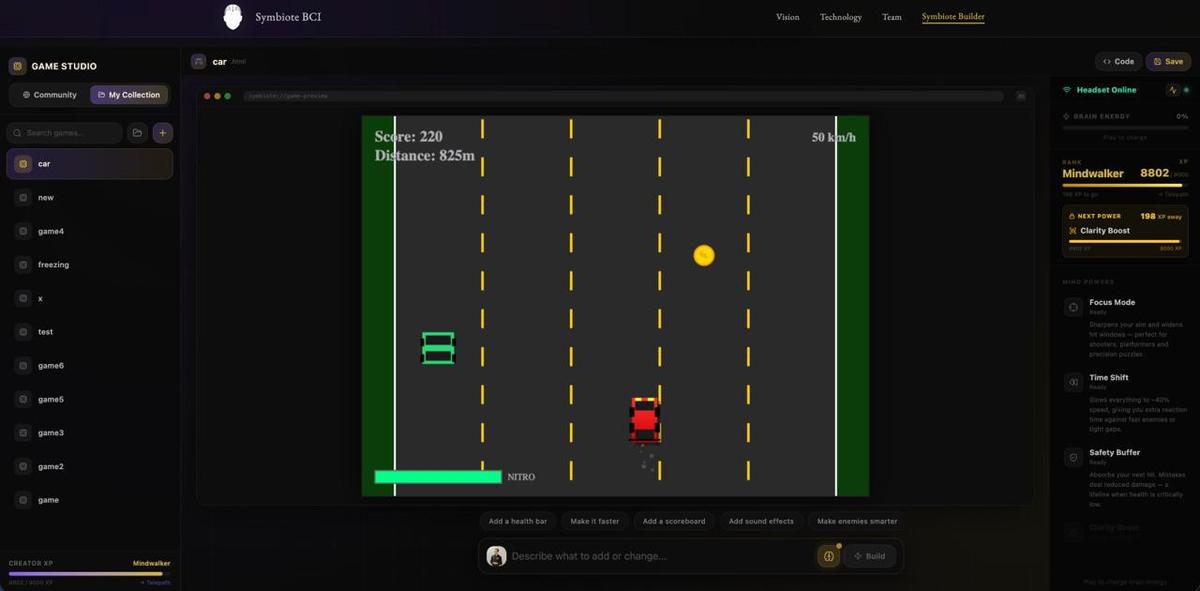The height and width of the screenshot is (591, 1200).
Task: Click the Focus Mode power icon
Action: click(1073, 308)
